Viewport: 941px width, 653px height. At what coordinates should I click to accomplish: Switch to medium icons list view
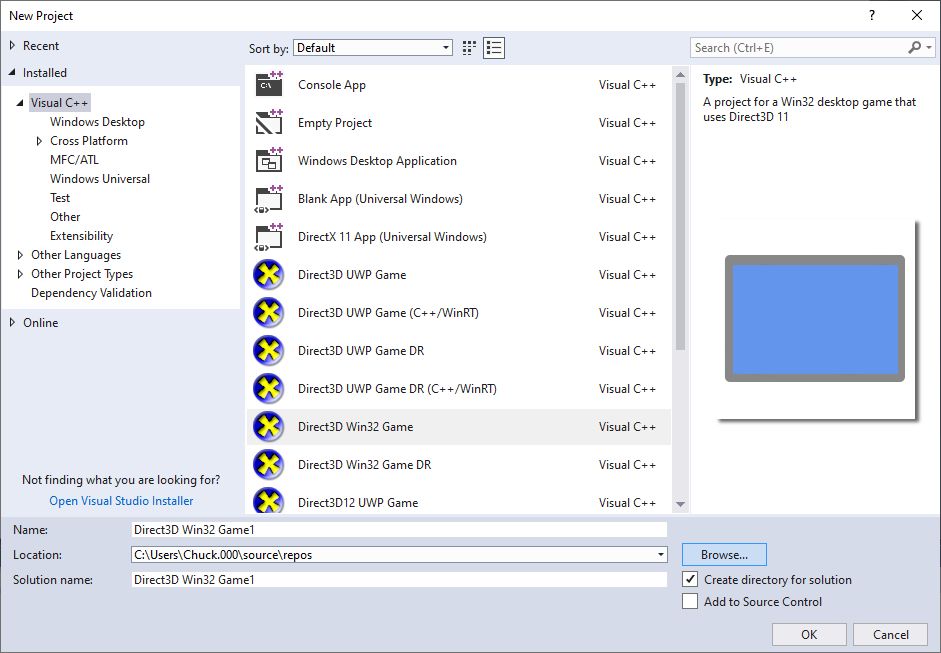(x=494, y=48)
